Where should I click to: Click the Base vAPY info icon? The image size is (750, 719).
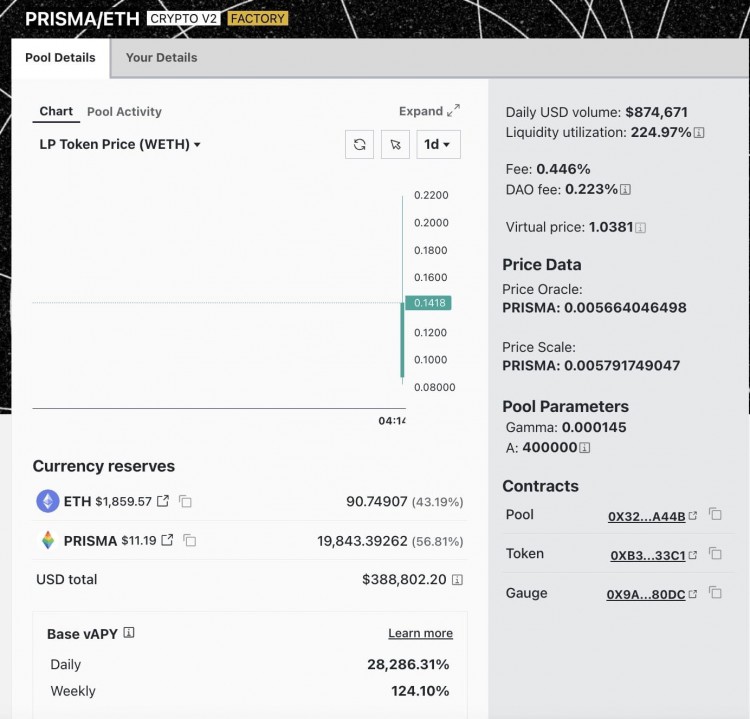[129, 633]
